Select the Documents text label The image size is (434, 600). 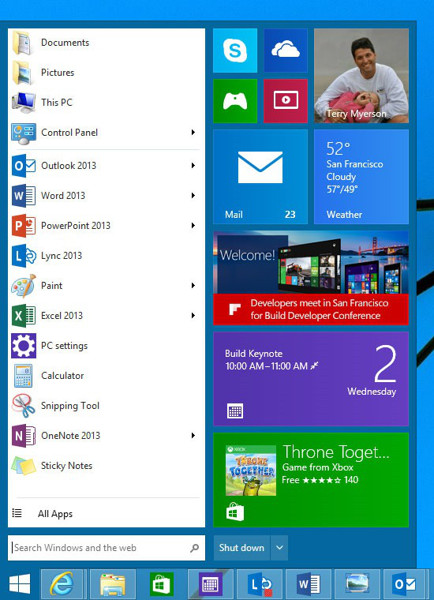click(65, 42)
